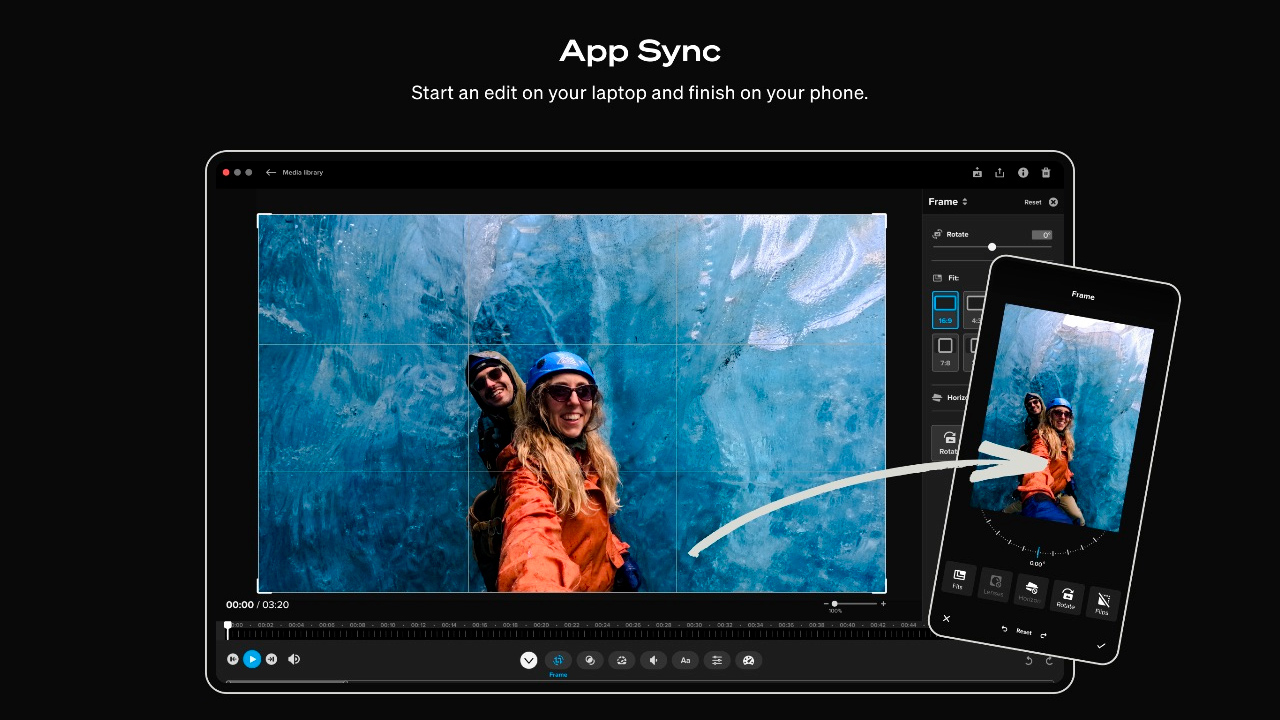Image resolution: width=1280 pixels, height=720 pixels.
Task: Tap Rotate on the phone
Action: (x=1067, y=597)
